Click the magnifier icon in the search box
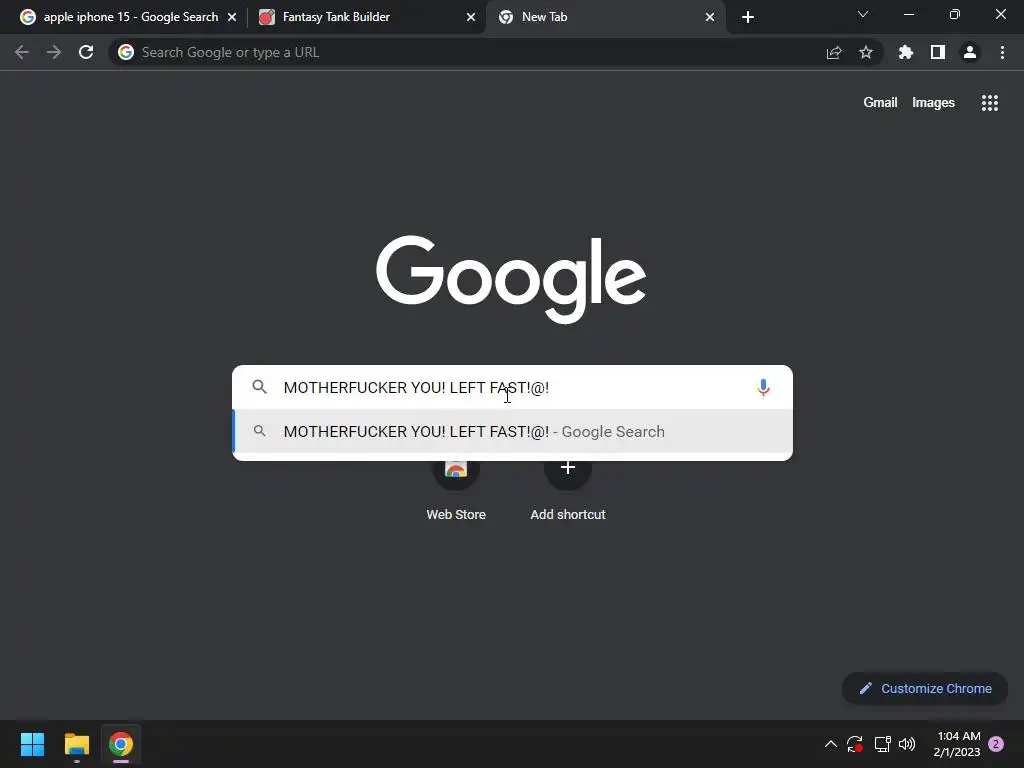Screen dimensions: 1024x768 tap(259, 387)
